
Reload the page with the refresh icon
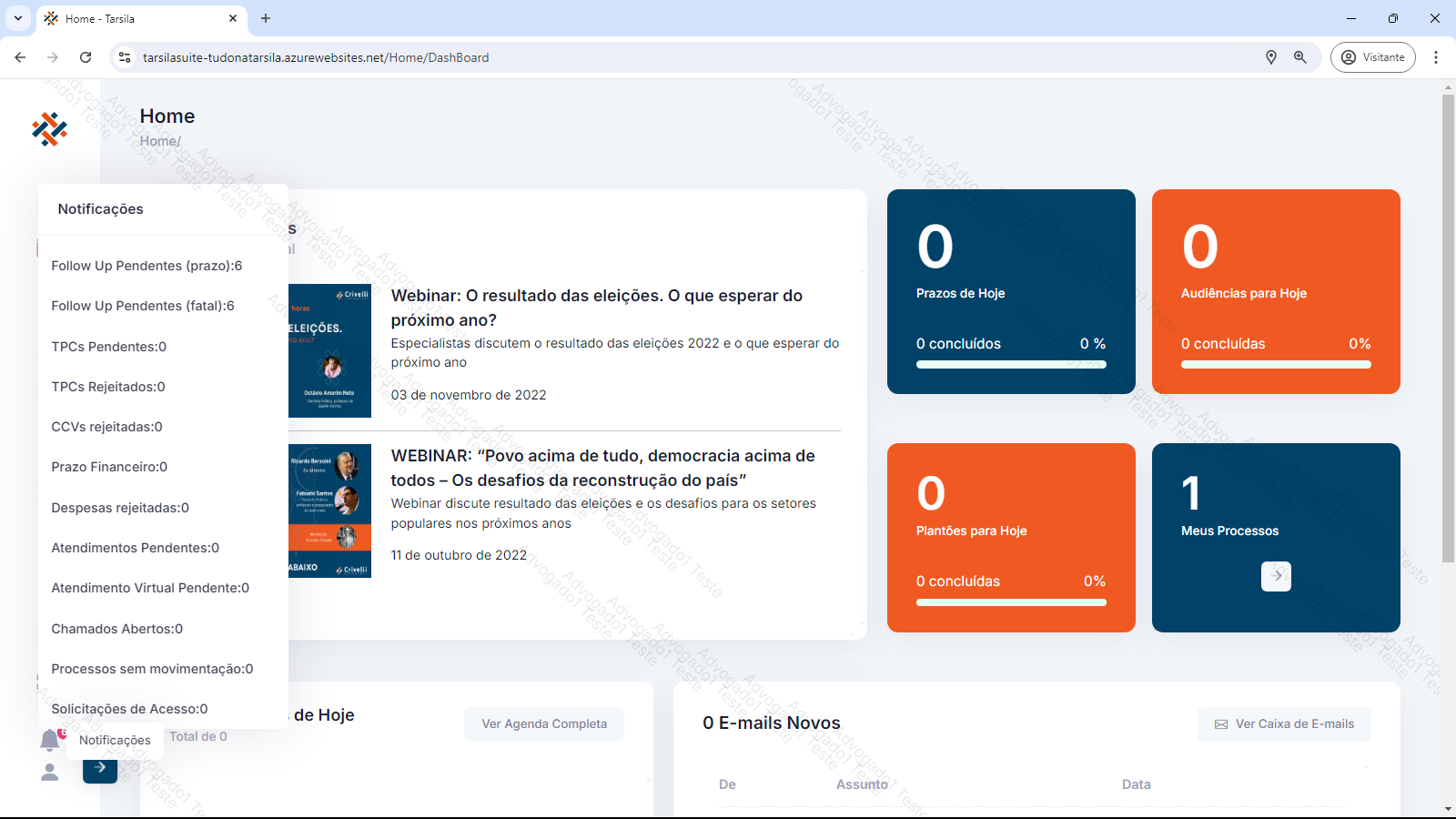[x=86, y=57]
